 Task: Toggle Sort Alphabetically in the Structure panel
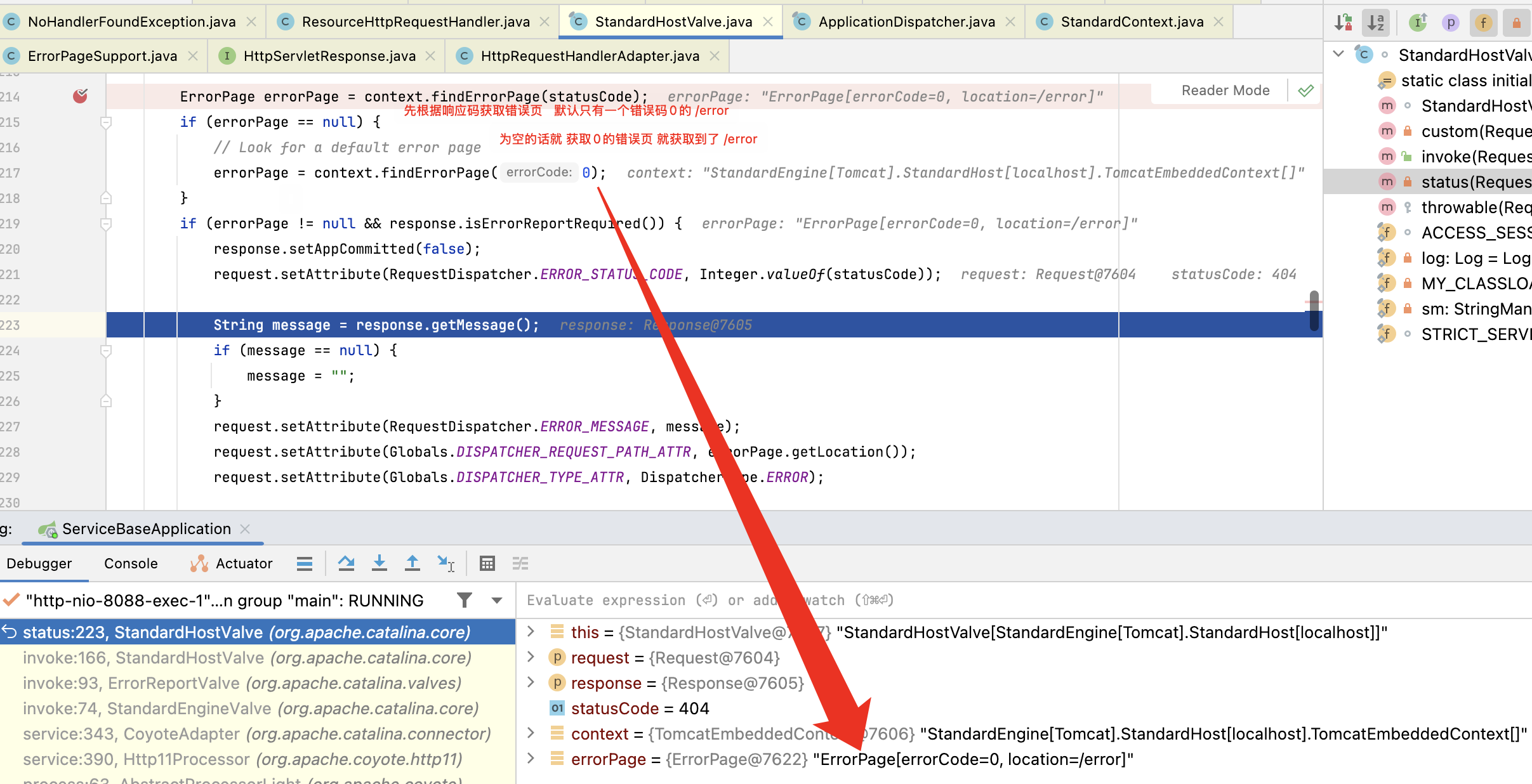pos(1376,23)
